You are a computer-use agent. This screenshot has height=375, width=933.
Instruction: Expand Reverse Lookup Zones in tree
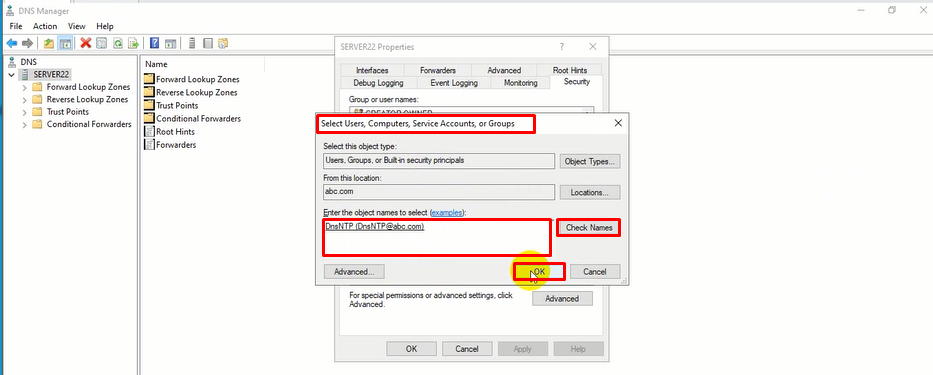point(24,99)
